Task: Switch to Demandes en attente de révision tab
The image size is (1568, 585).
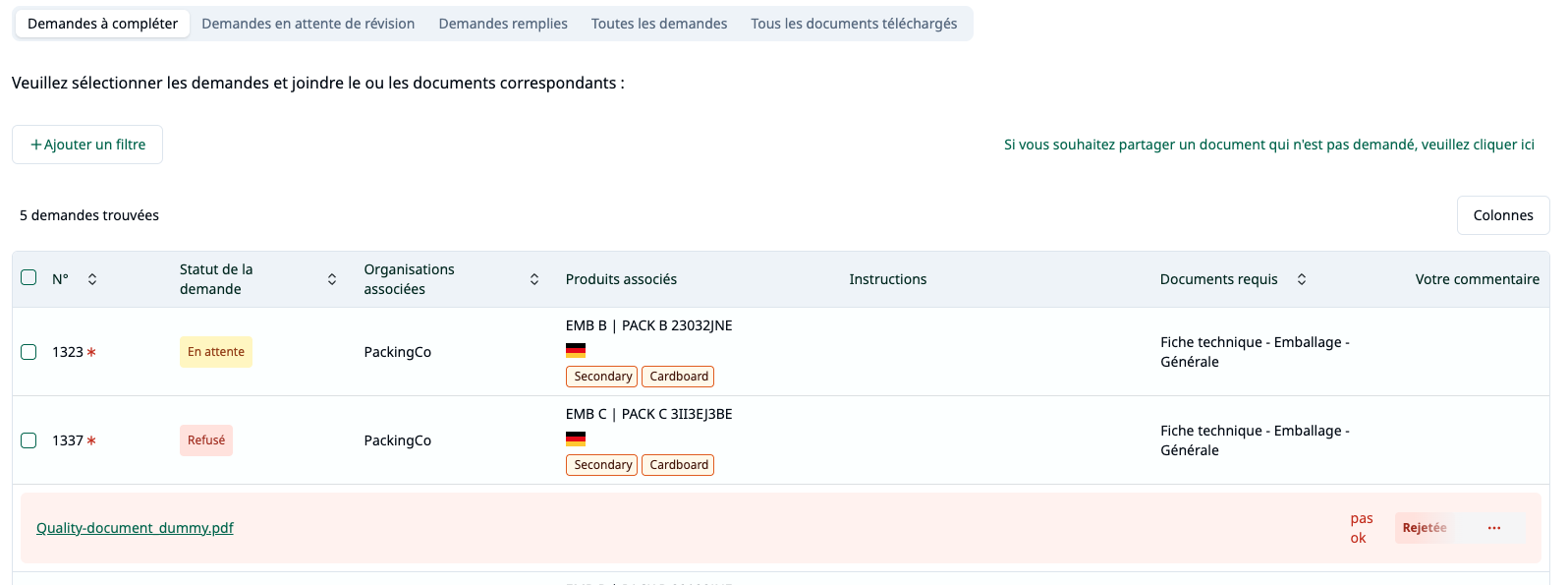Action: click(x=308, y=24)
